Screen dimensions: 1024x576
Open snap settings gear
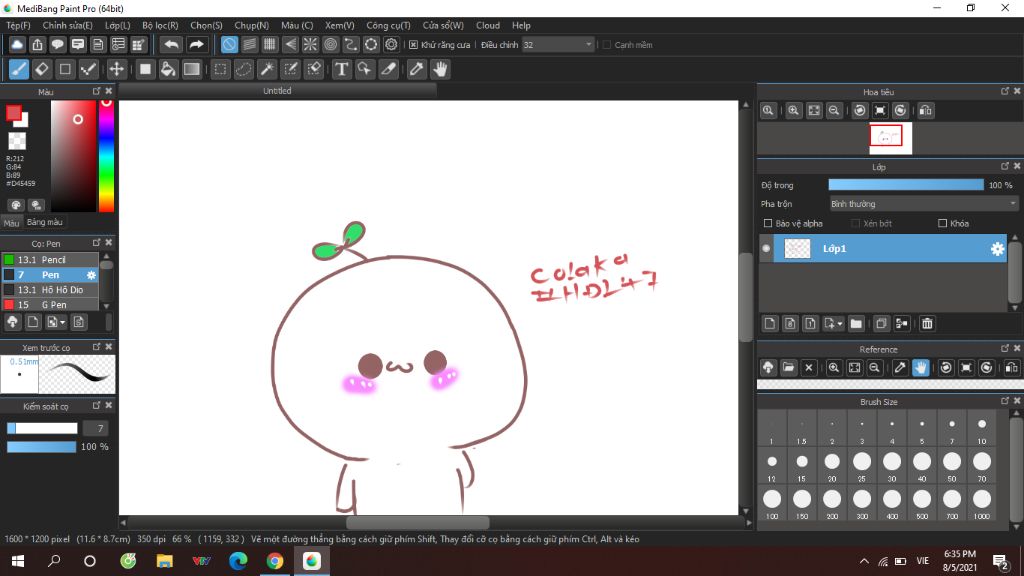pos(391,44)
